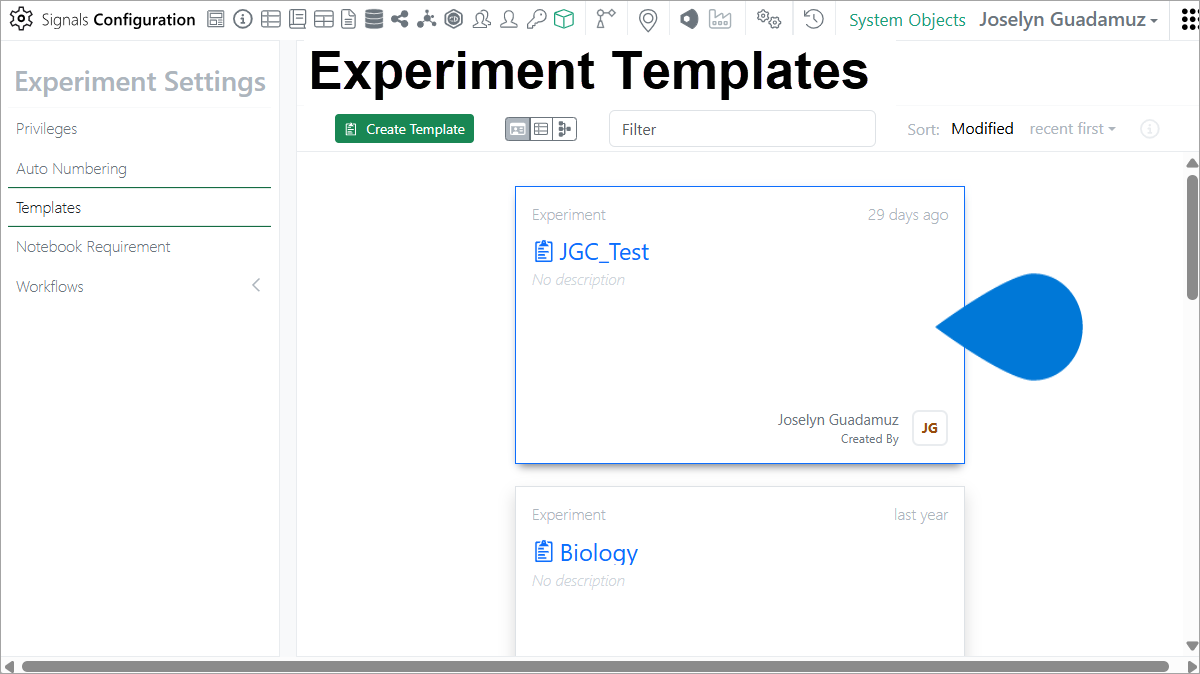Select the database configuration icon
The height and width of the screenshot is (674, 1200).
tap(373, 18)
